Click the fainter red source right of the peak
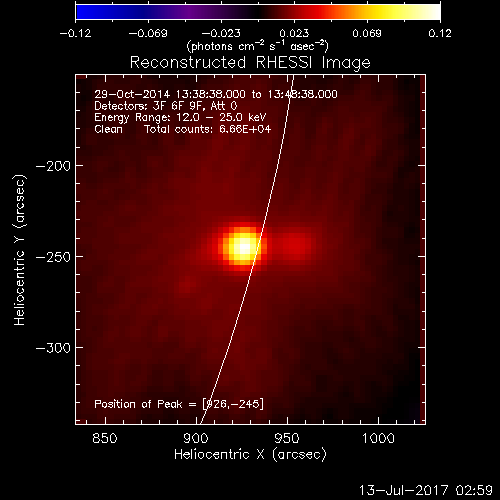This screenshot has height=500, width=500. (295, 245)
